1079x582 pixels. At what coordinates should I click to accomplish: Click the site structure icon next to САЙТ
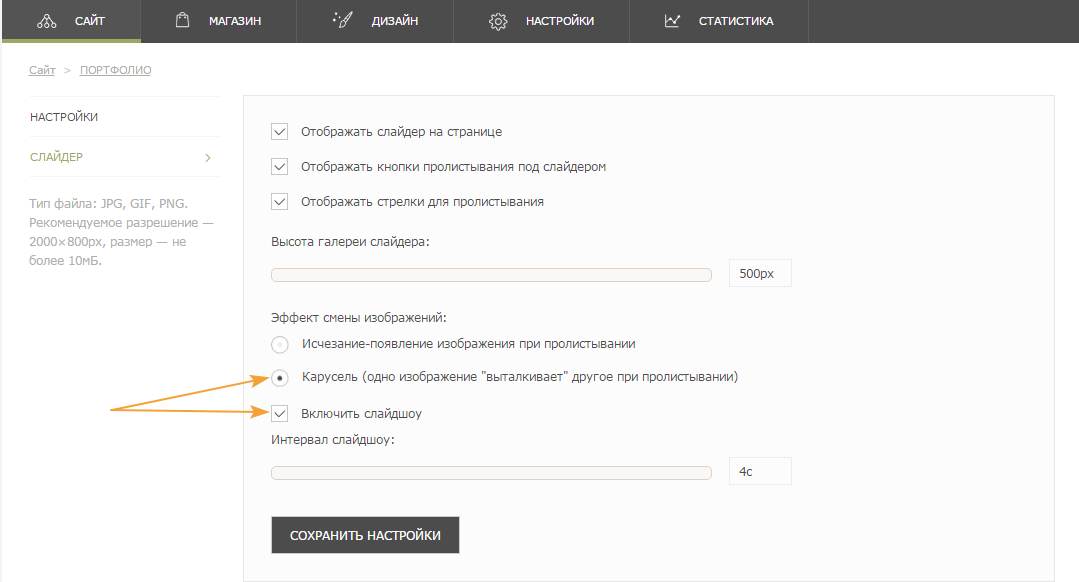(47, 21)
